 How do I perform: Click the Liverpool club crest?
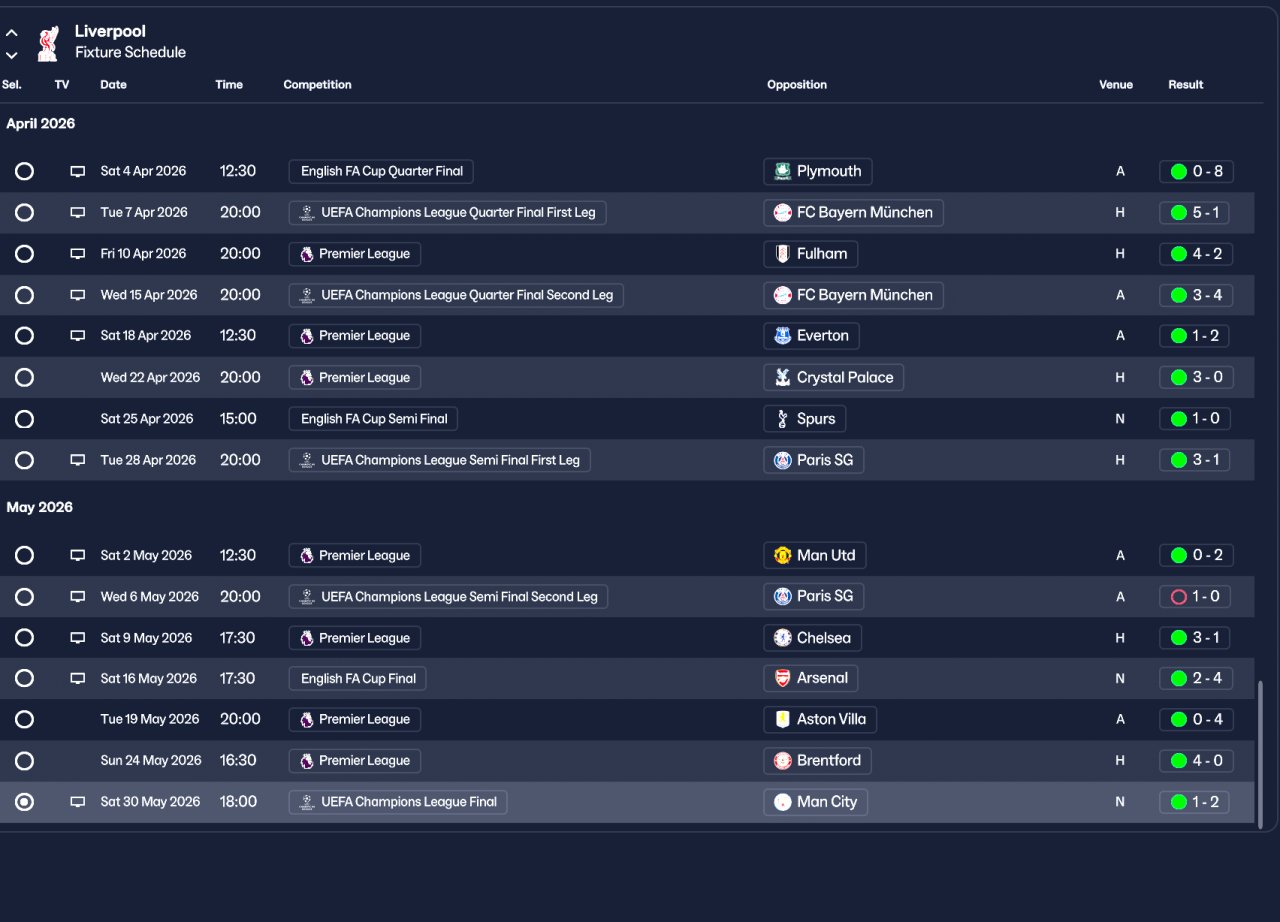tap(47, 42)
